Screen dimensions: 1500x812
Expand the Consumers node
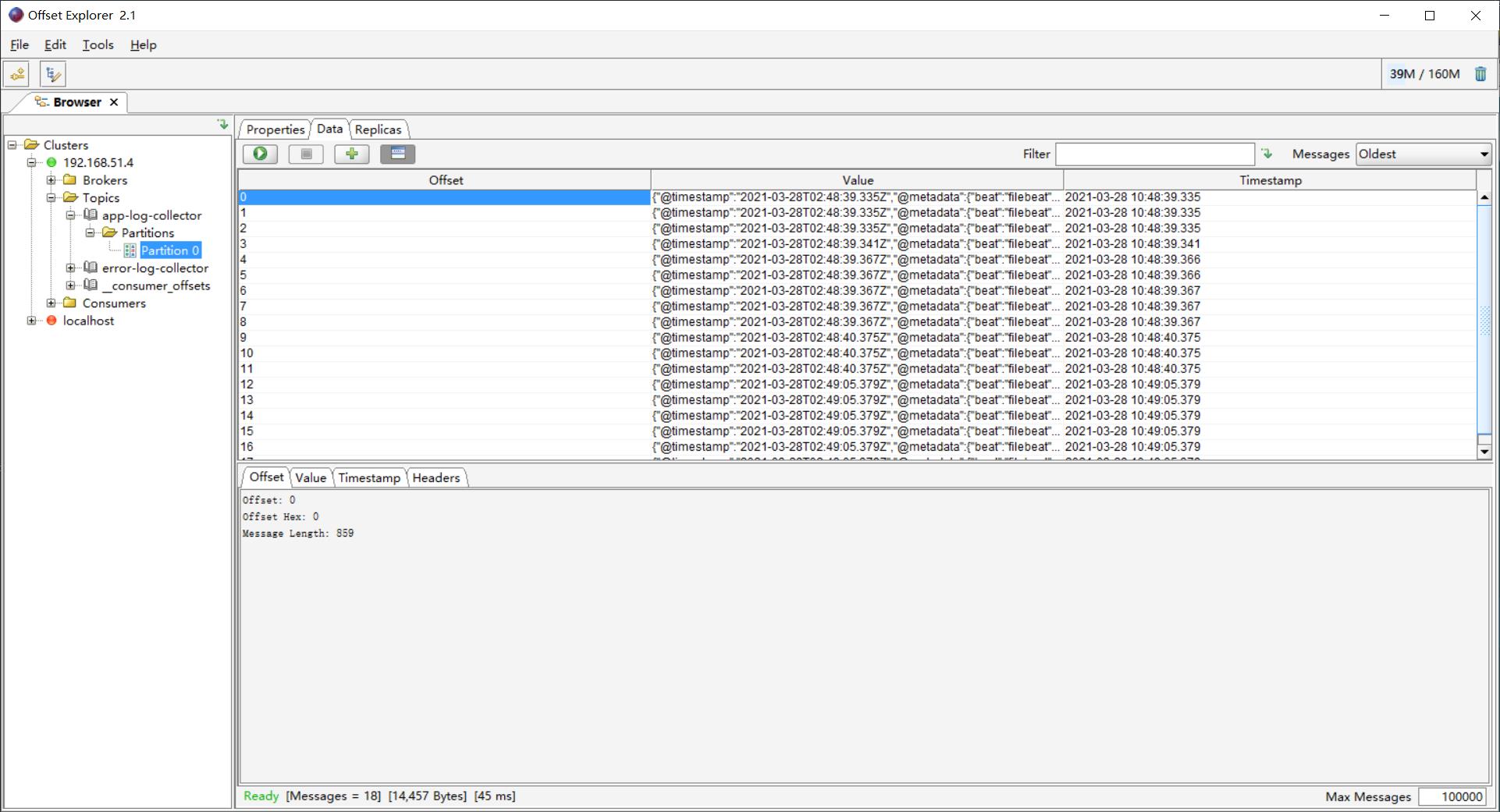[52, 303]
